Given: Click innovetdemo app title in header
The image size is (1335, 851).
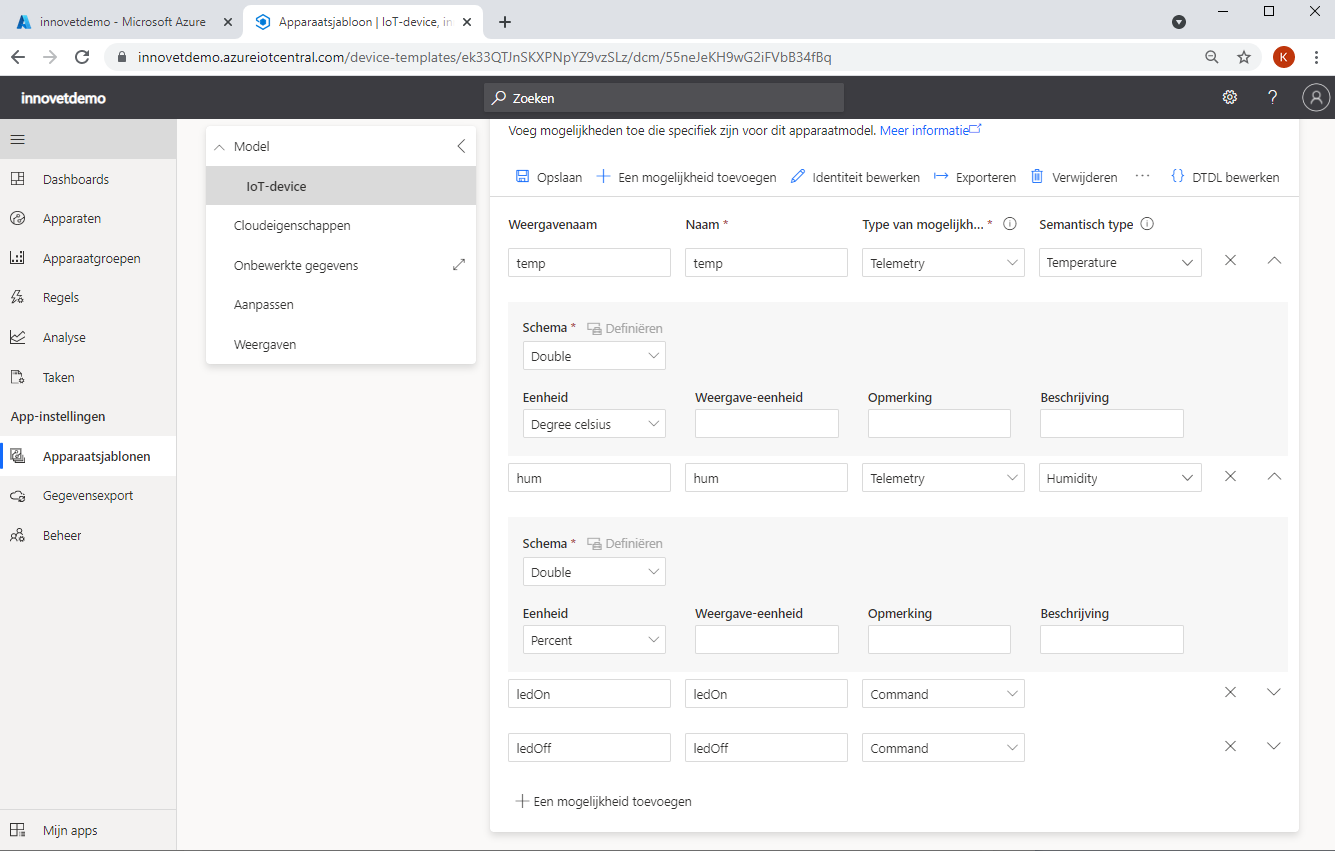Looking at the screenshot, I should (63, 98).
